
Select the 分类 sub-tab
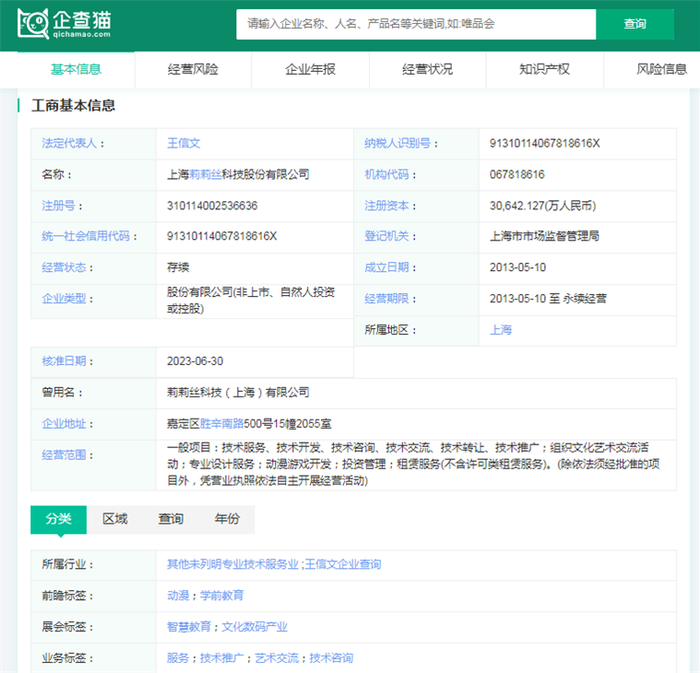click(x=58, y=519)
